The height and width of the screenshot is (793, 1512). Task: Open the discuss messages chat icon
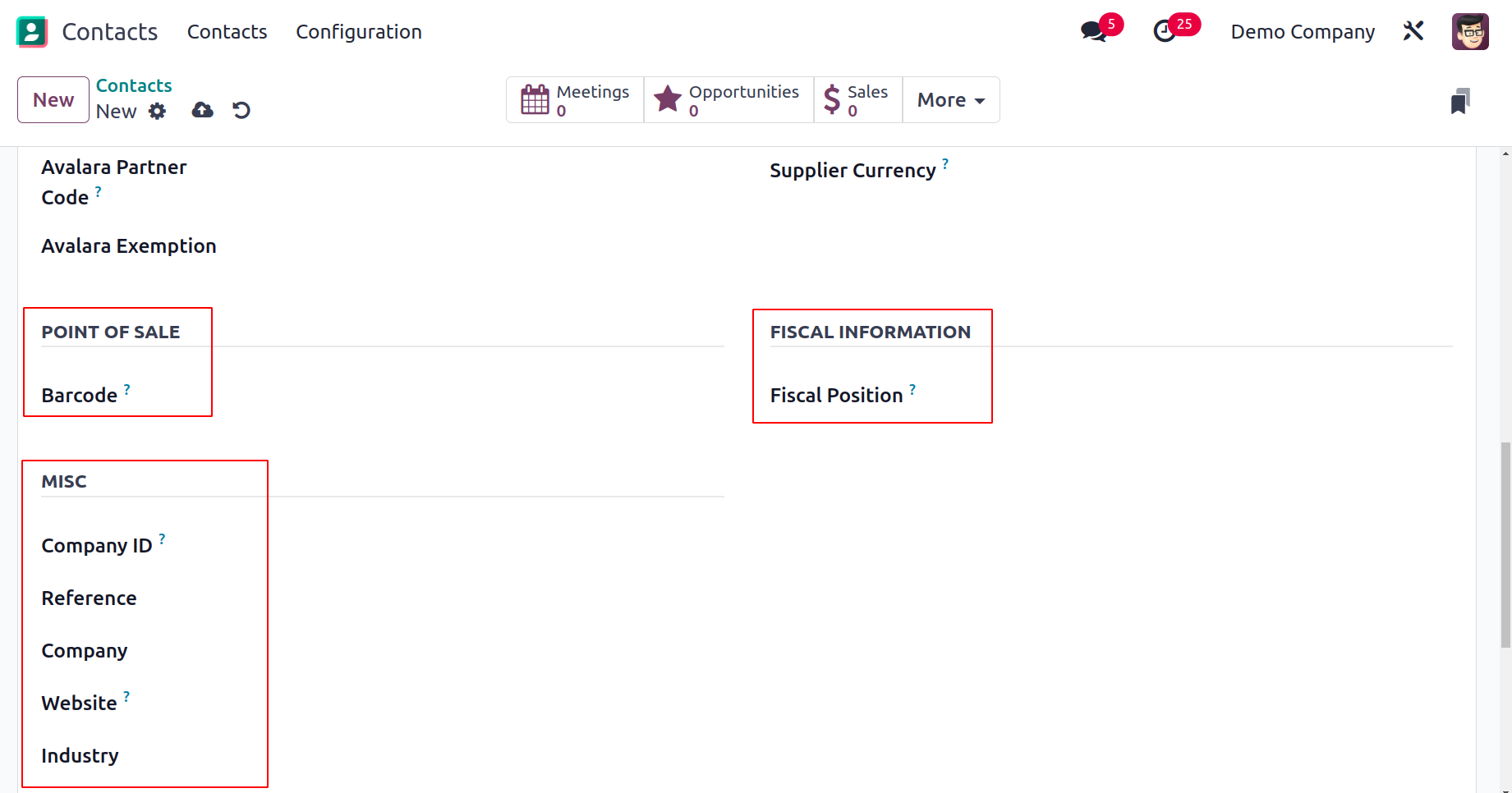1093,32
